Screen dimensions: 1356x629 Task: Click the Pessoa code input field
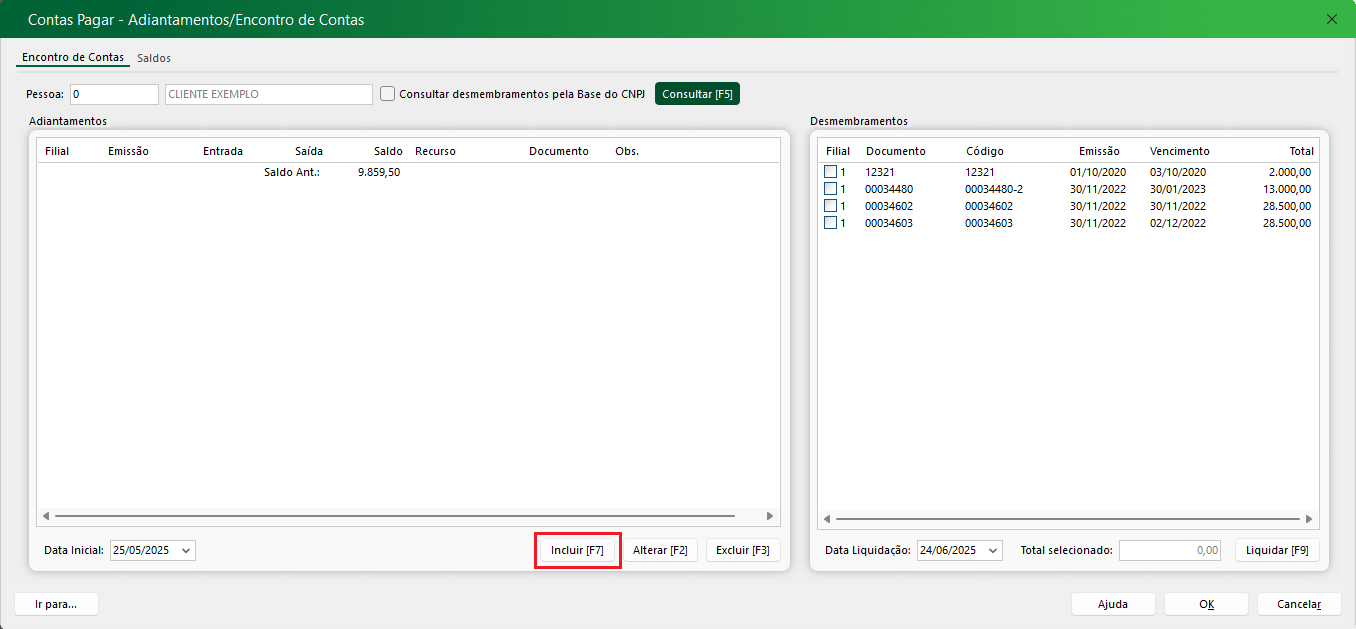pyautogui.click(x=114, y=94)
